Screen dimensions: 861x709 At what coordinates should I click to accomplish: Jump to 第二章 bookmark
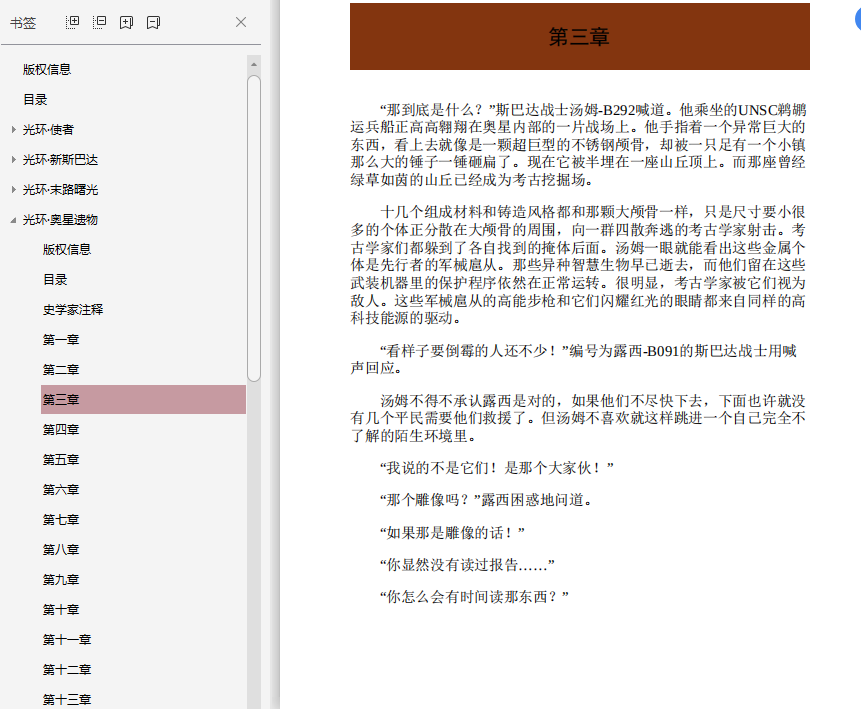[61, 370]
